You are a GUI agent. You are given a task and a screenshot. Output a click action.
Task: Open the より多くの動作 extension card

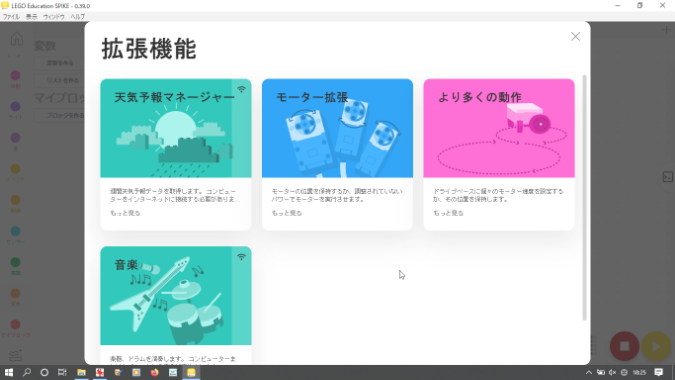click(x=499, y=154)
